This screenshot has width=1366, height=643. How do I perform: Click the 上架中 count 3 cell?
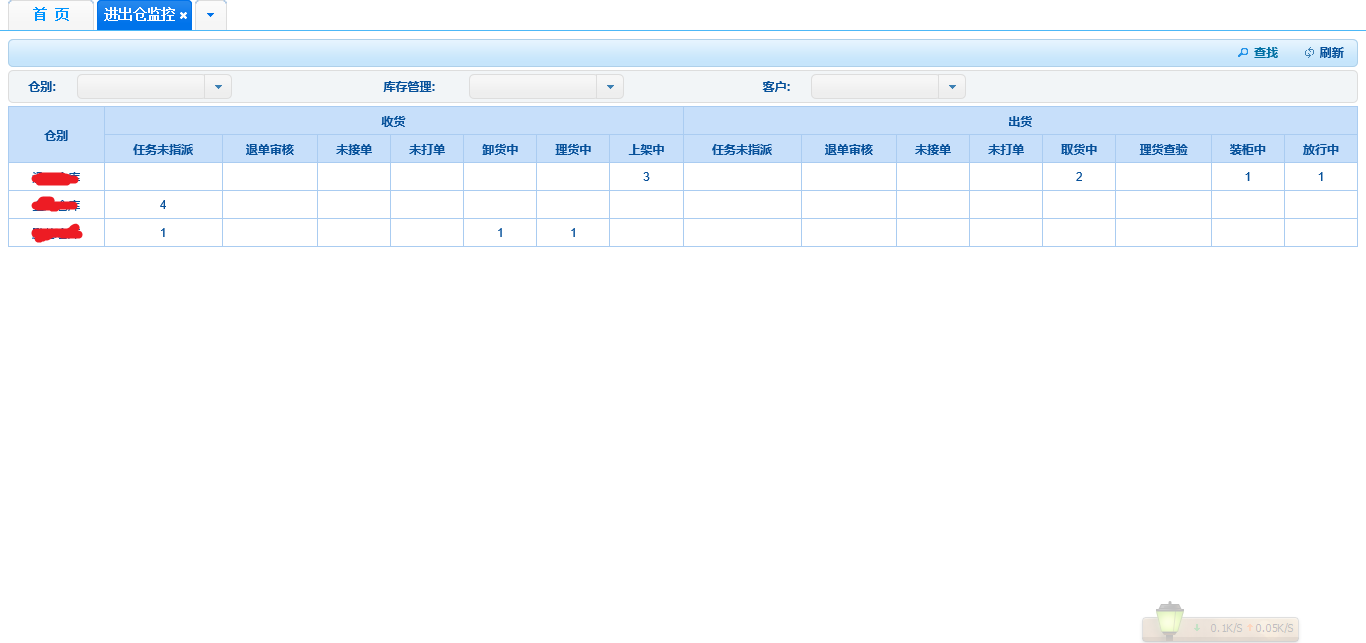pos(646,177)
